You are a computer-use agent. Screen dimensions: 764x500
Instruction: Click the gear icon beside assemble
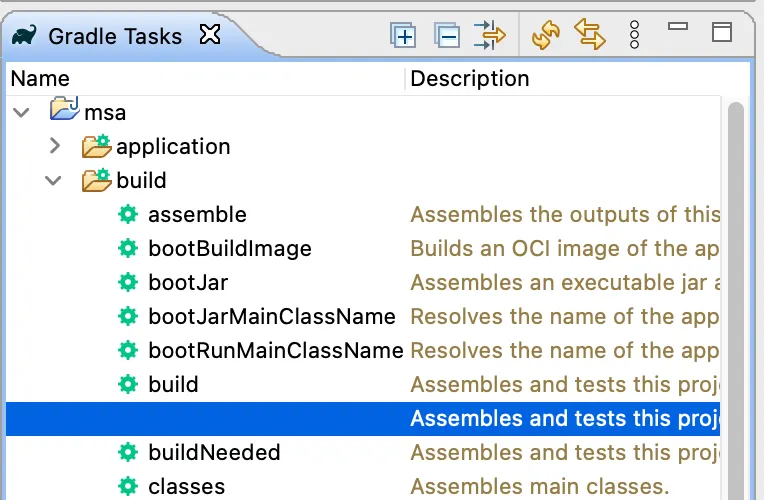(x=127, y=215)
